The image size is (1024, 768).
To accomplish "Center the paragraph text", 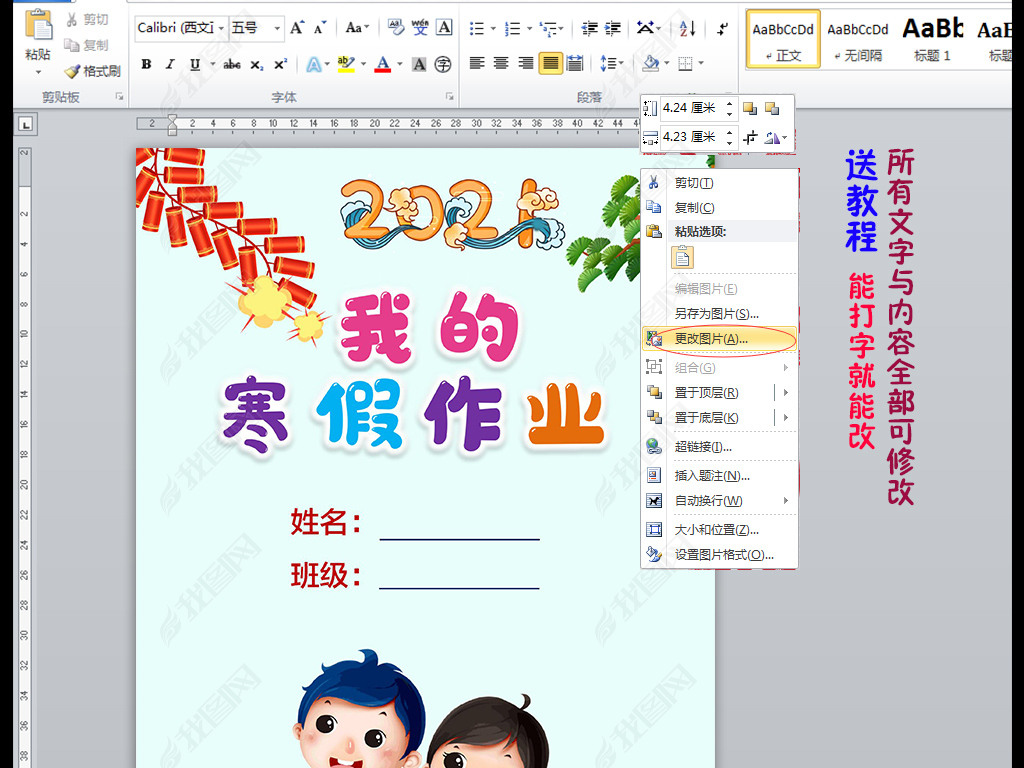I will [501, 63].
